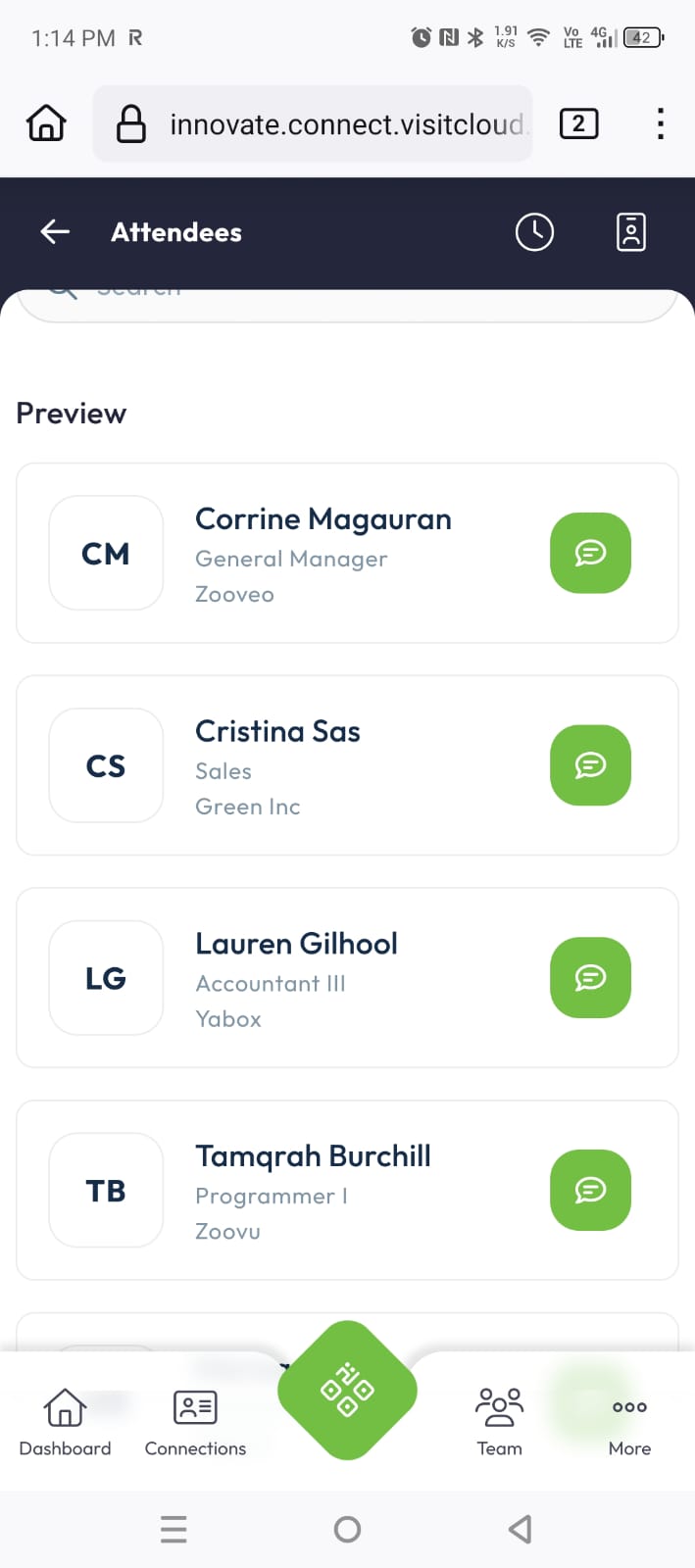Open the browser's three-dot menu

tap(660, 122)
